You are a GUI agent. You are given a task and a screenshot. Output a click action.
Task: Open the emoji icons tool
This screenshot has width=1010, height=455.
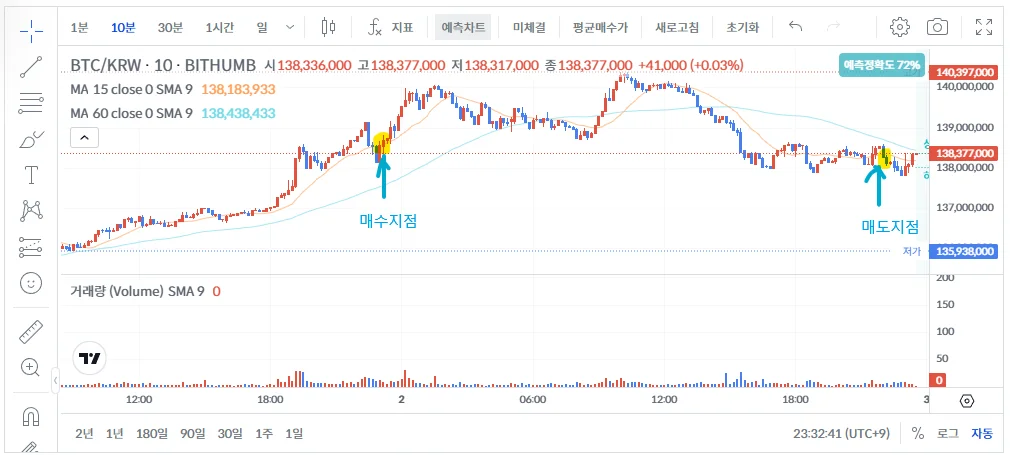pyautogui.click(x=31, y=283)
